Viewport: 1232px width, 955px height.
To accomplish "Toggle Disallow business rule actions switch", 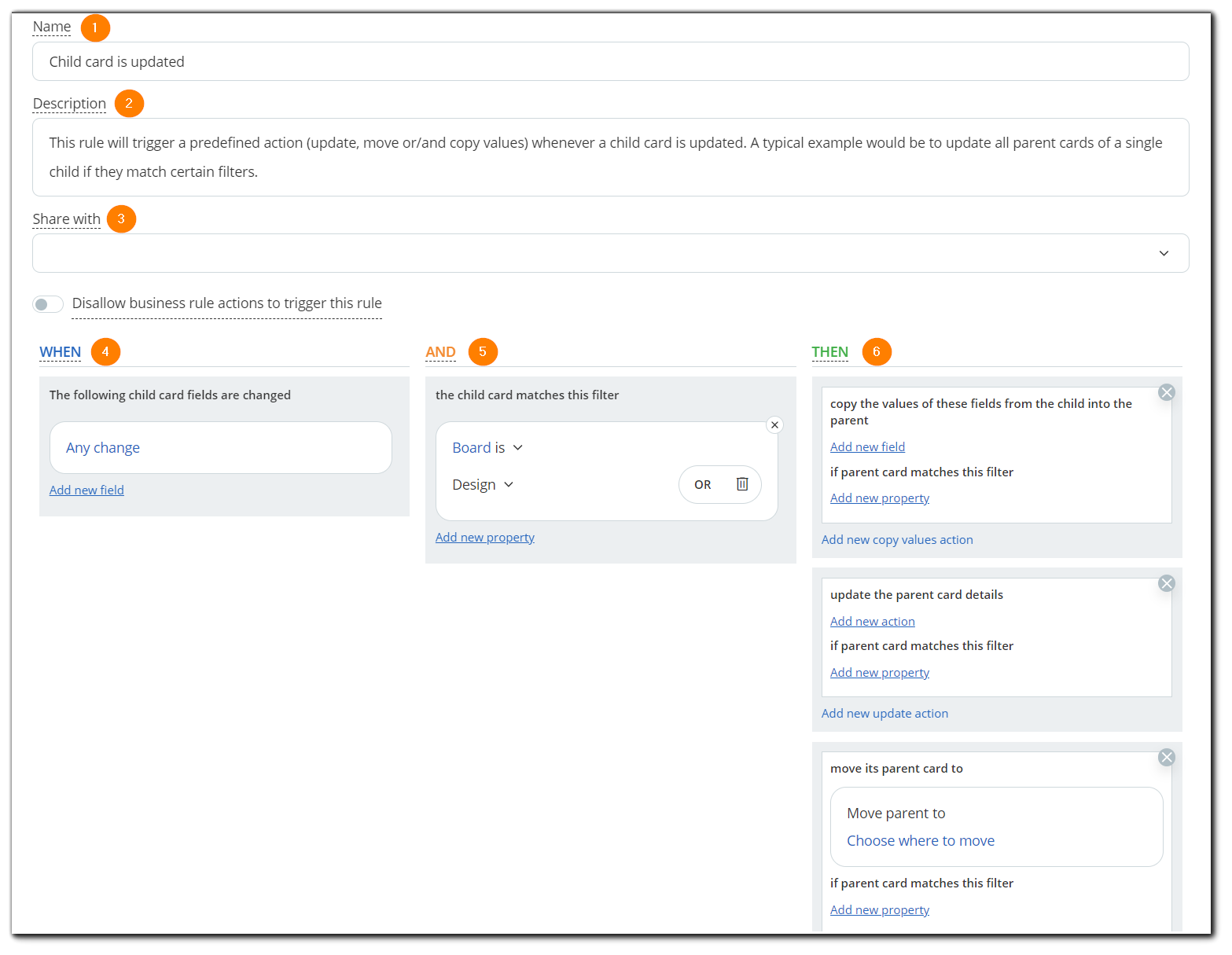I will click(48, 304).
